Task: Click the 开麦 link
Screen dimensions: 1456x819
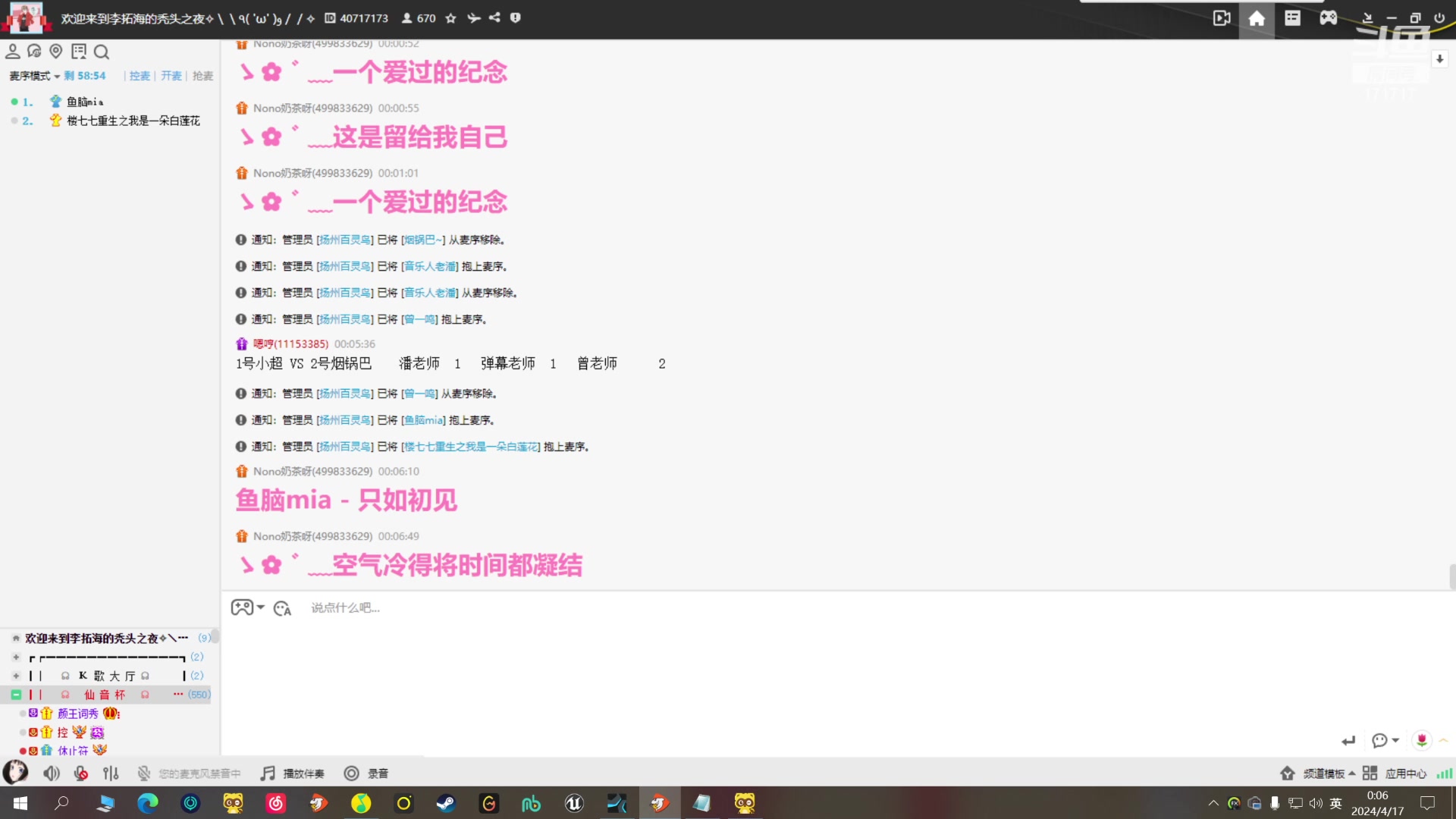Action: (x=171, y=76)
